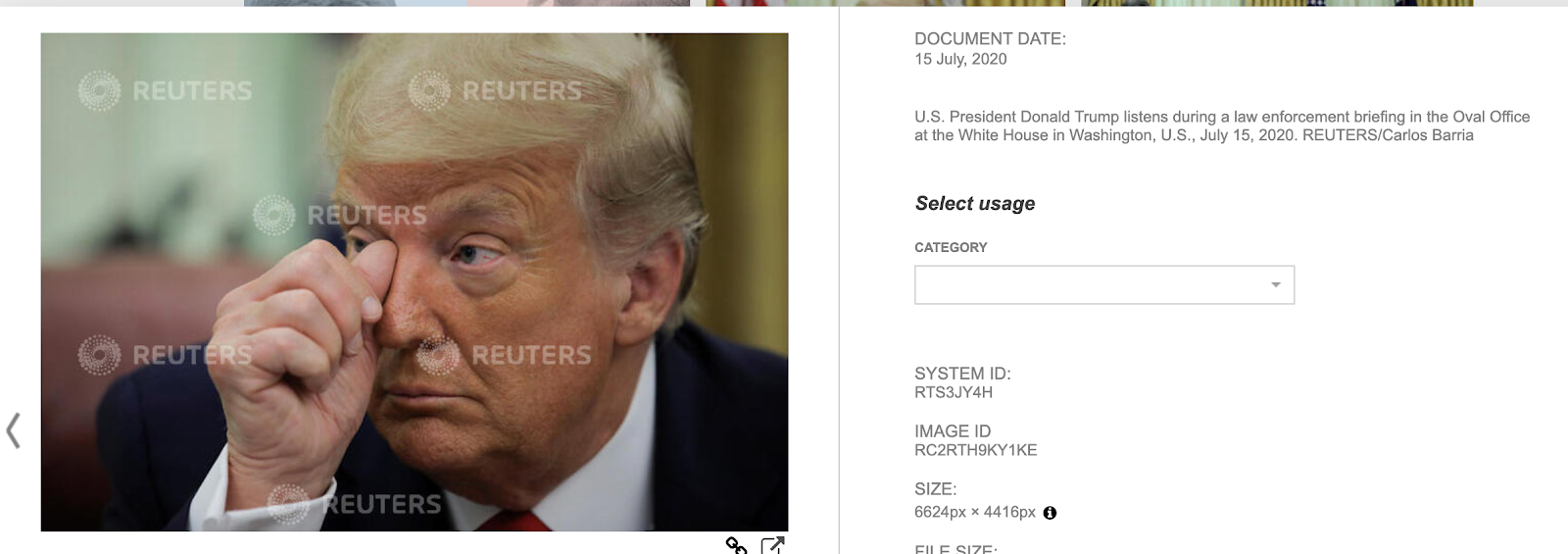Open the last thumbnail in the top strip
The image size is (1568, 554).
pos(1277,3)
